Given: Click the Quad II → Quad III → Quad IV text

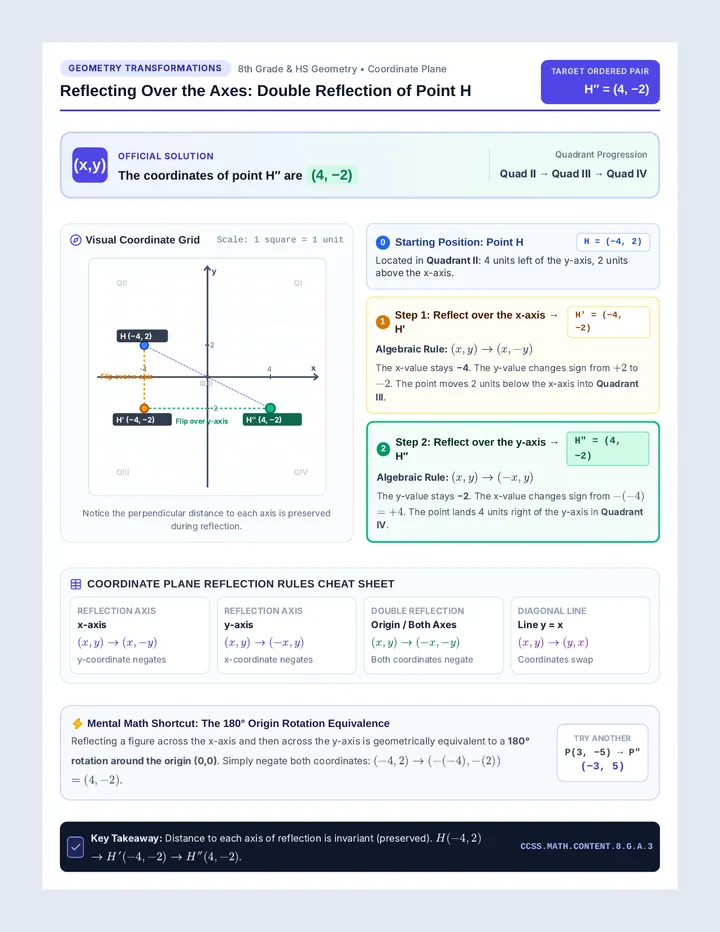Looking at the screenshot, I should tap(573, 174).
